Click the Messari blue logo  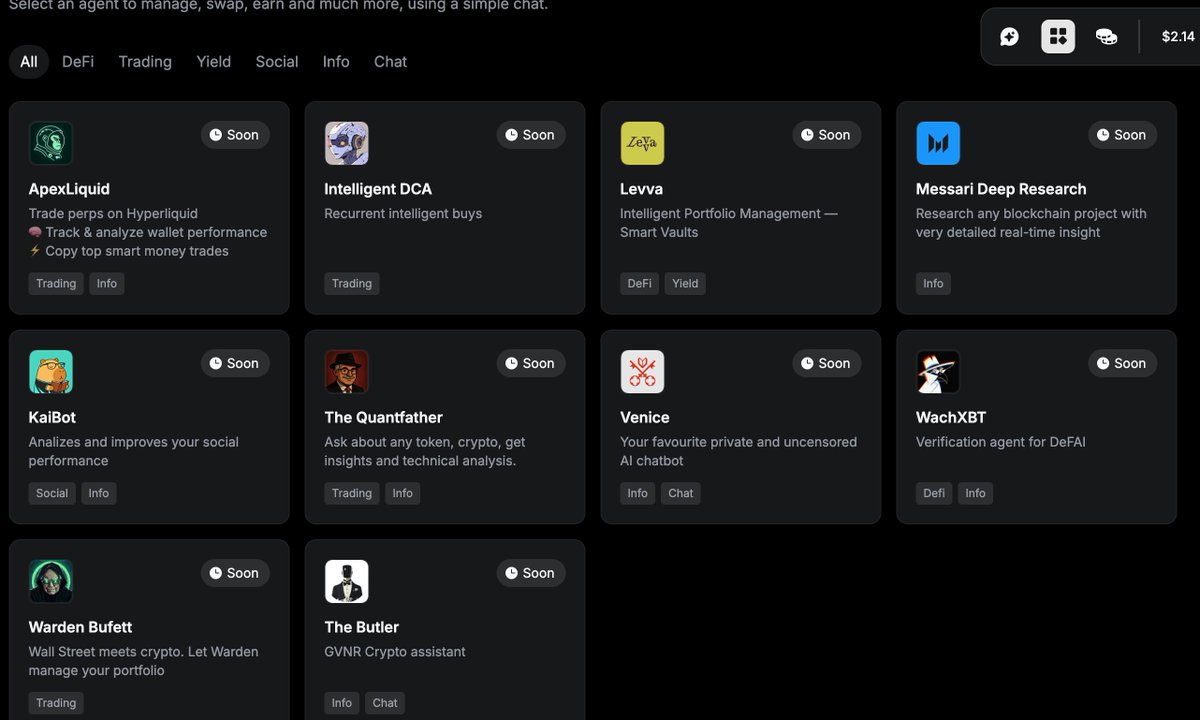tap(938, 143)
